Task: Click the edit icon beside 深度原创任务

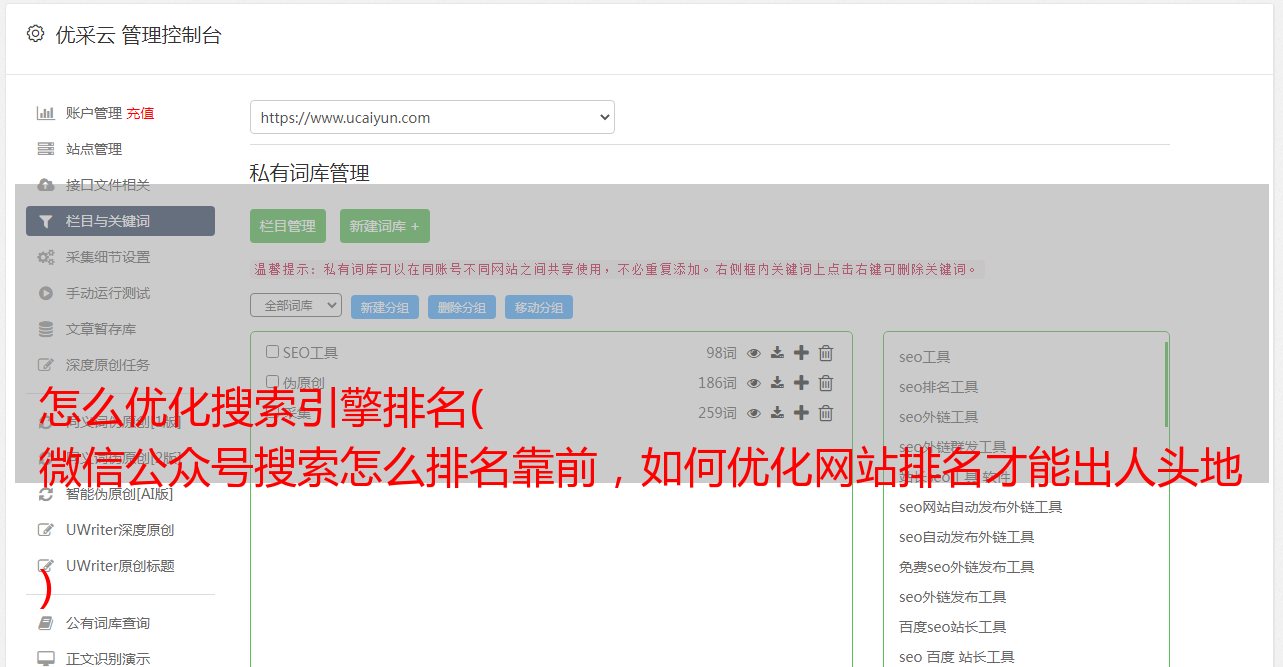Action: (x=45, y=365)
